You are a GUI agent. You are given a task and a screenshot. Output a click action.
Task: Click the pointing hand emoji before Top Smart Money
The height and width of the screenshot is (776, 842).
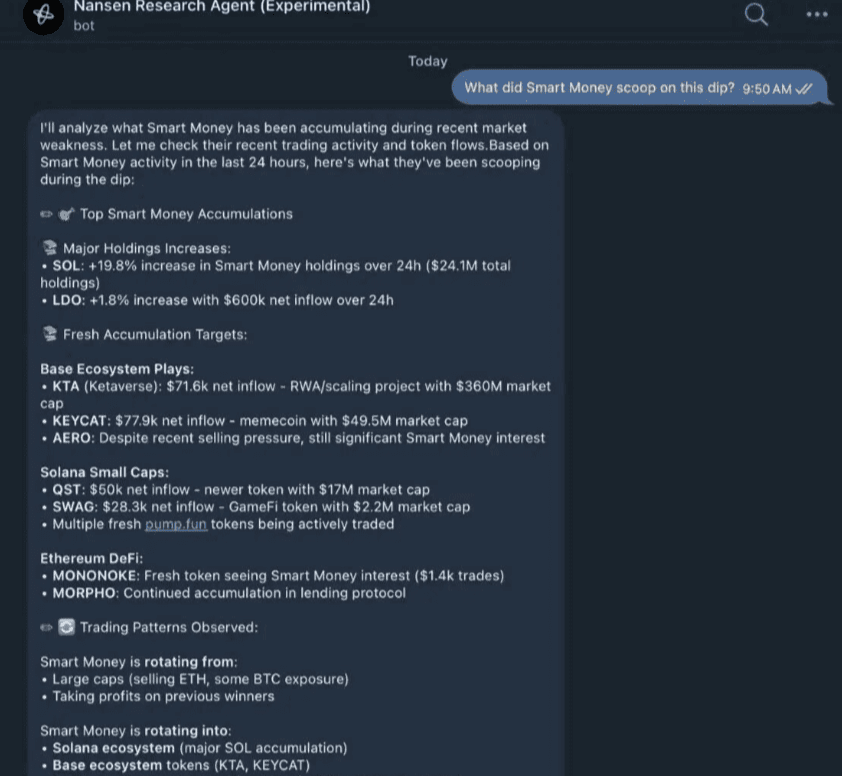click(x=46, y=214)
